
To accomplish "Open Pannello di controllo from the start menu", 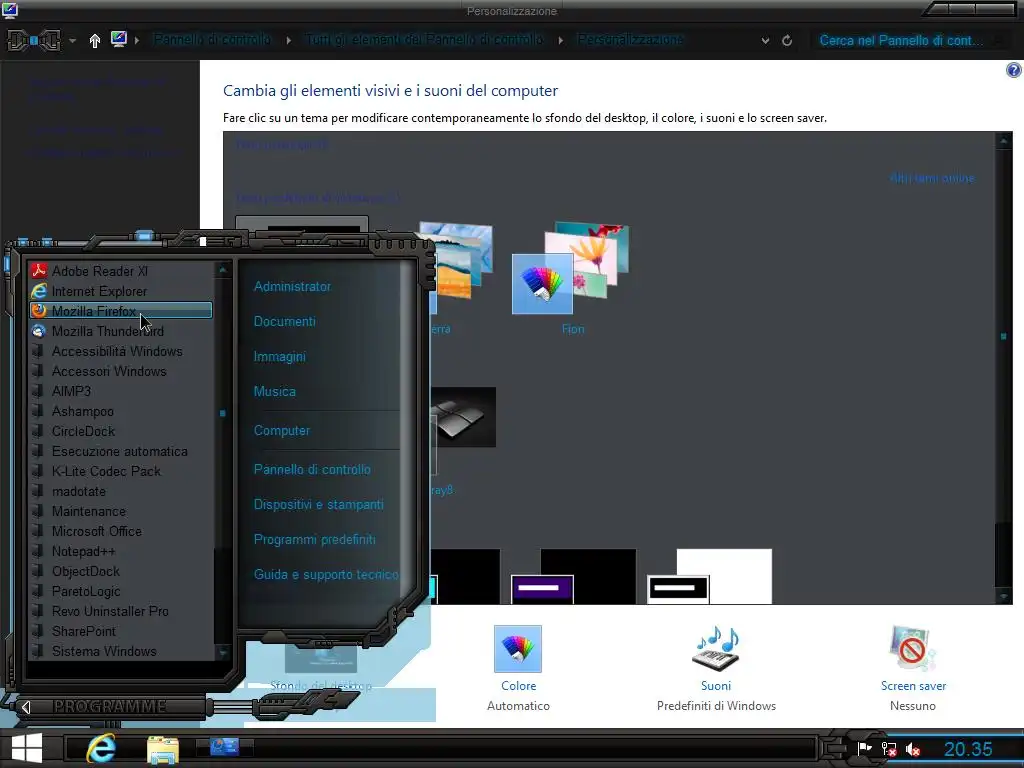I will pos(312,470).
